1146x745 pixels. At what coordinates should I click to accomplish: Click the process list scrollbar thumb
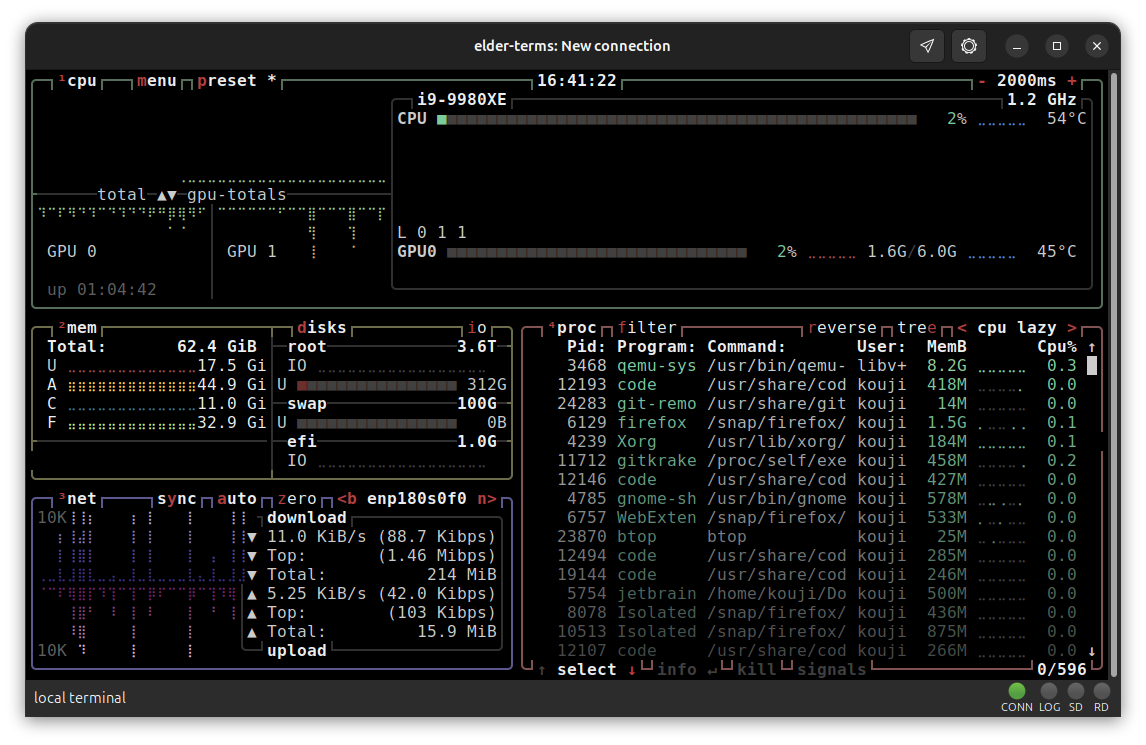click(1092, 366)
